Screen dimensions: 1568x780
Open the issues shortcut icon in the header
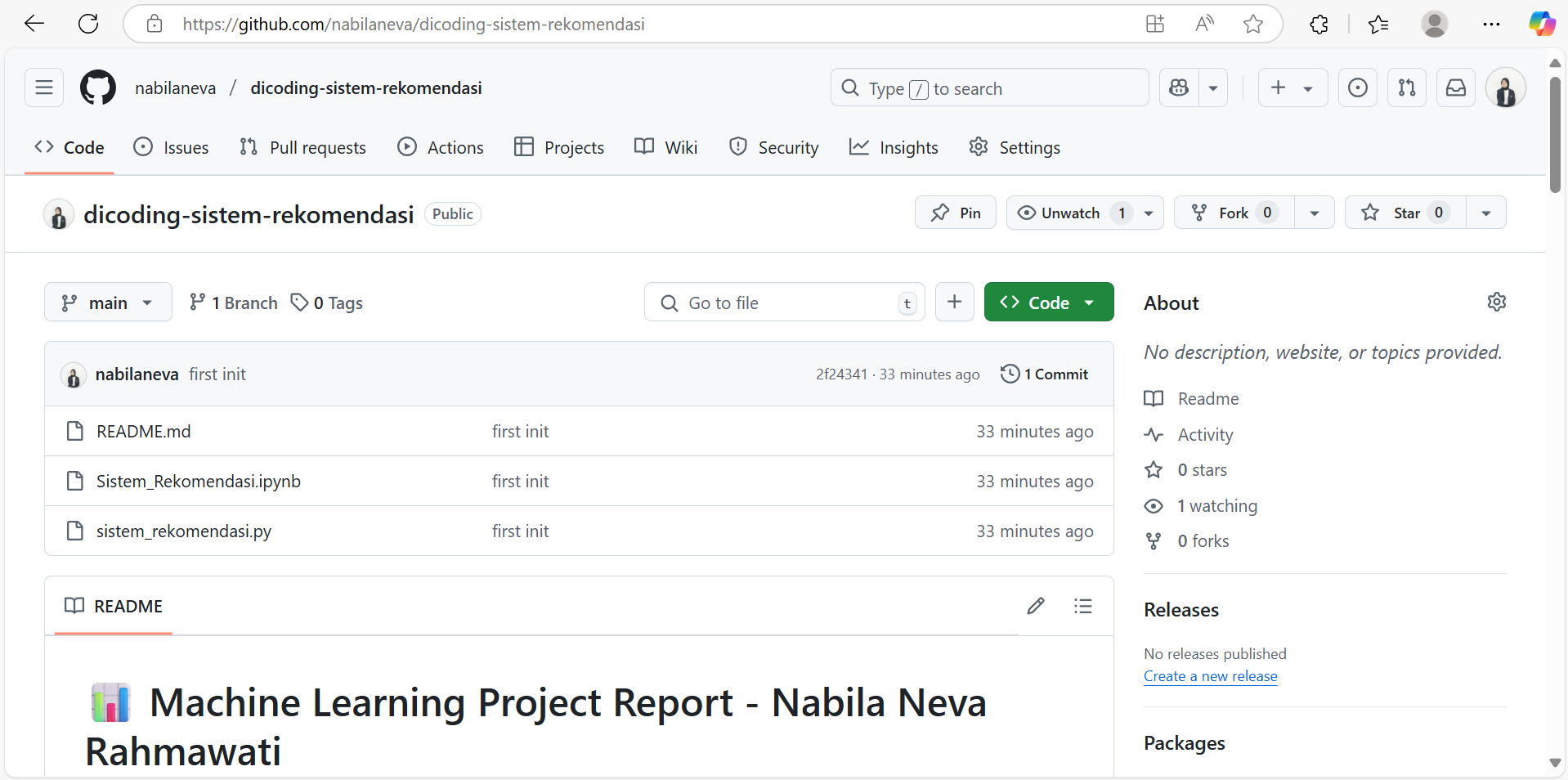click(x=1358, y=87)
